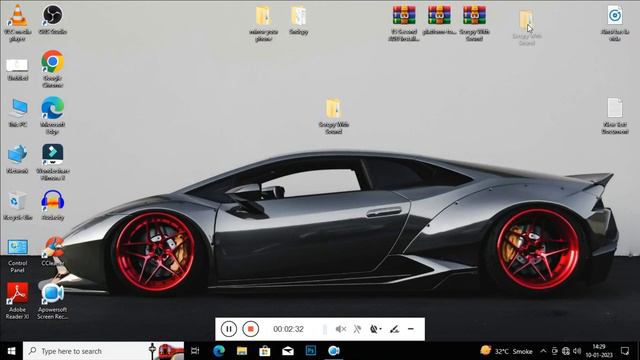Switch to Apowersoft recorder on the taskbar
640x360 pixels.
334,351
